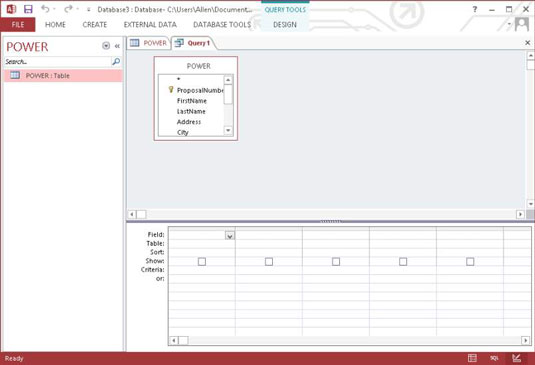Switch to the Query1 document tab

pyautogui.click(x=193, y=43)
